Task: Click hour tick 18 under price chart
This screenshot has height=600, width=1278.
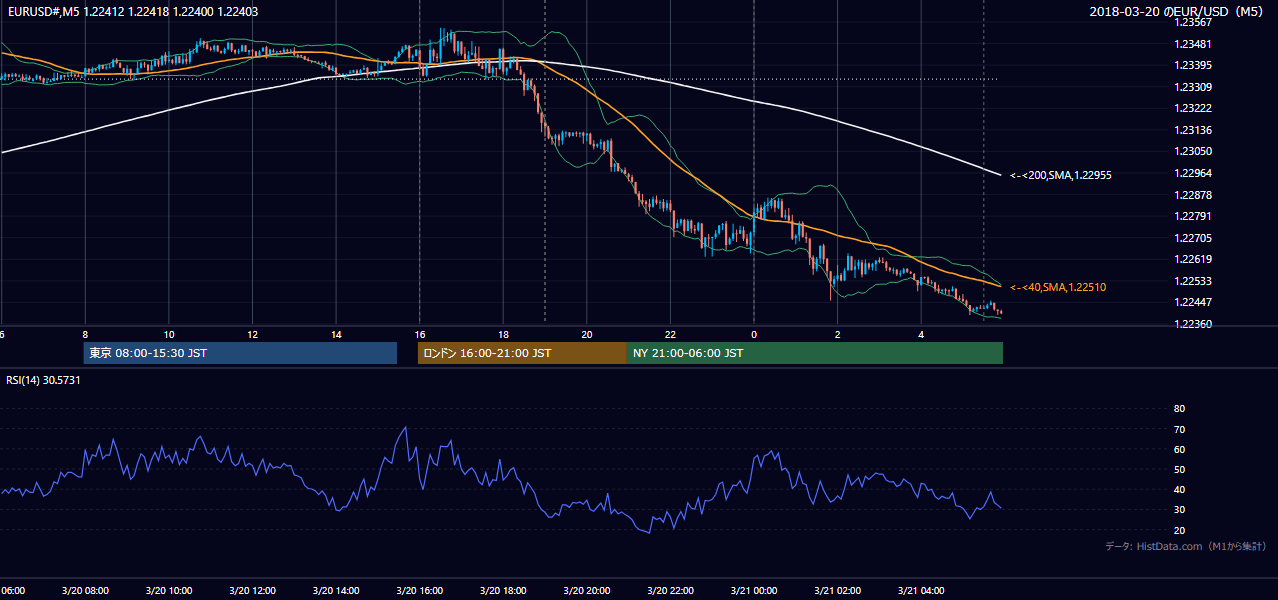Action: 503,334
